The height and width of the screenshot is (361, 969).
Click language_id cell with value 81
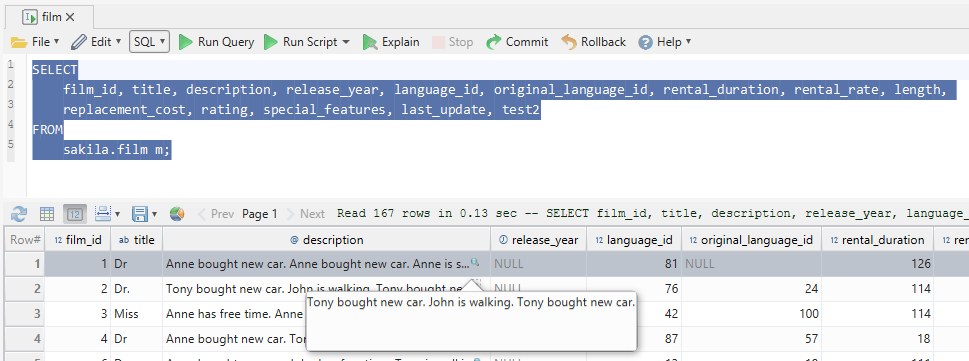tap(634, 264)
